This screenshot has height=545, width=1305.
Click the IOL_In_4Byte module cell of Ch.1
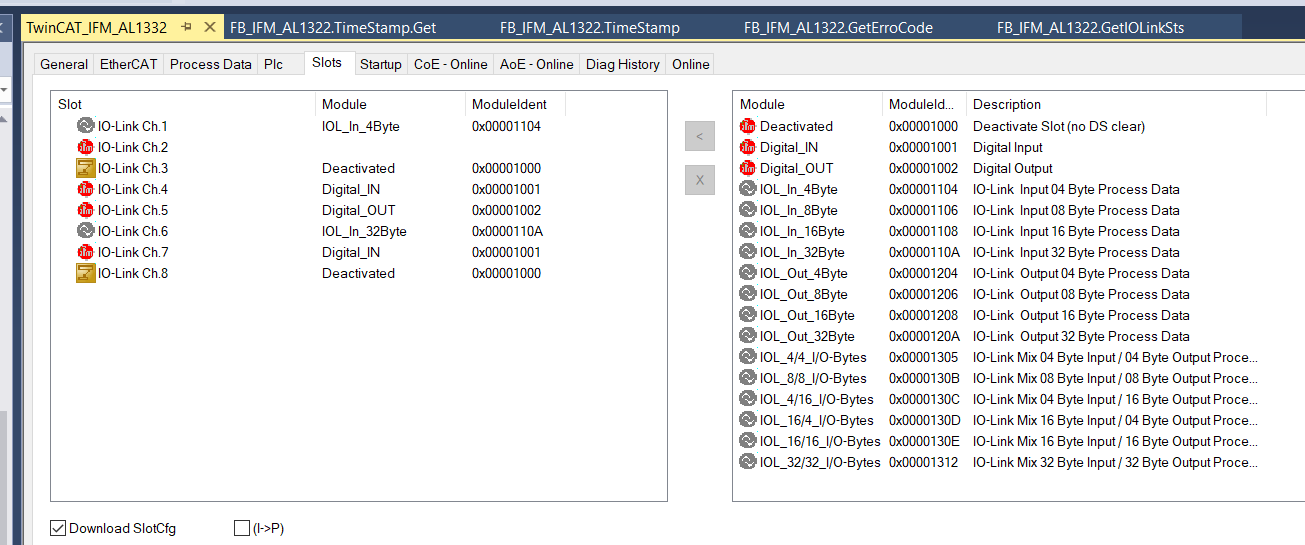(361, 126)
